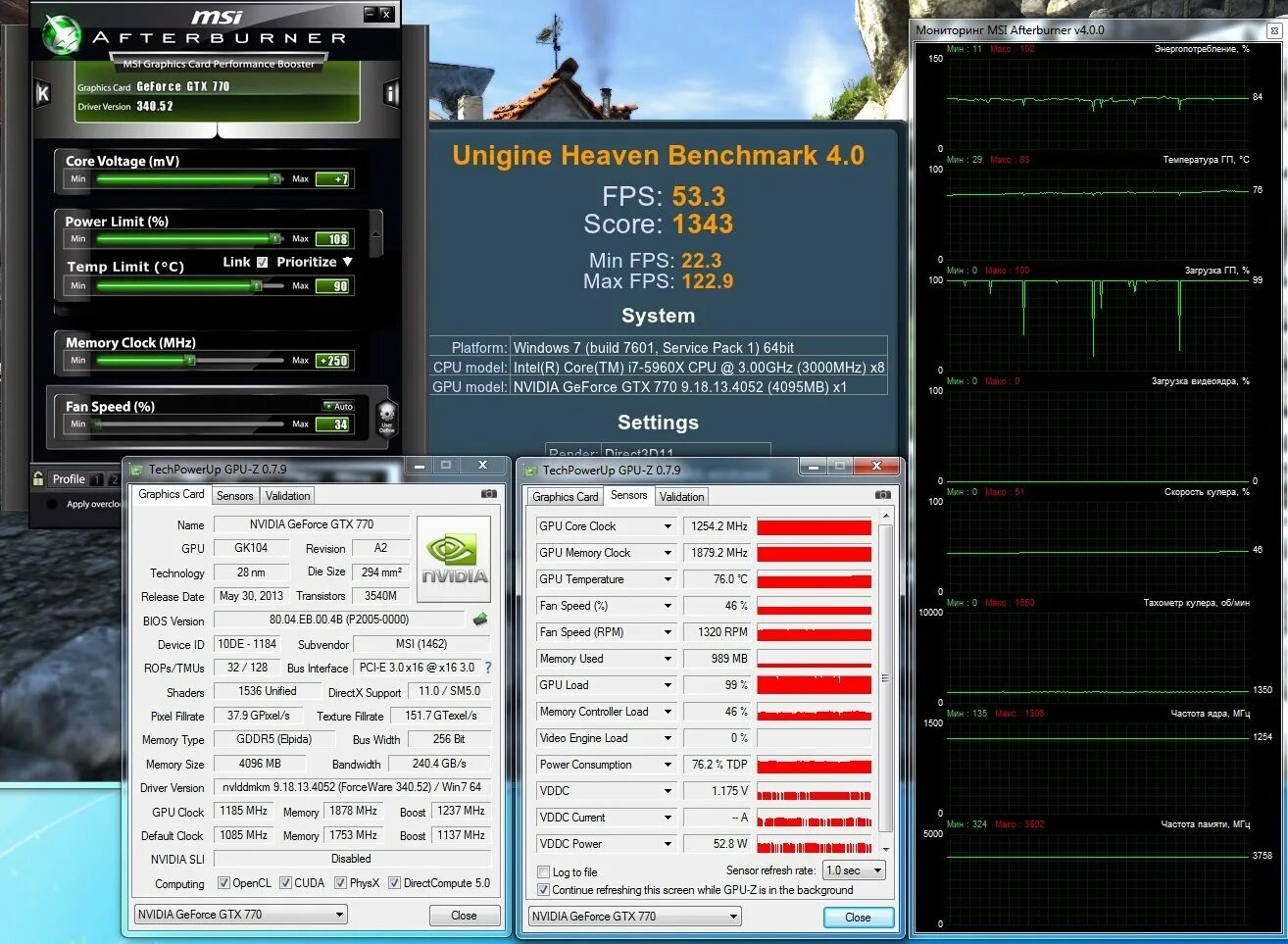Image resolution: width=1288 pixels, height=944 pixels.
Task: Open Memory Used sensor dropdown
Action: [x=668, y=659]
